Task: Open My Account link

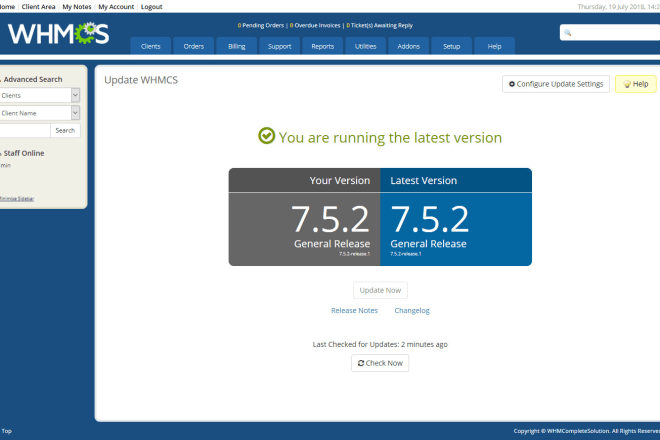Action: pyautogui.click(x=116, y=7)
